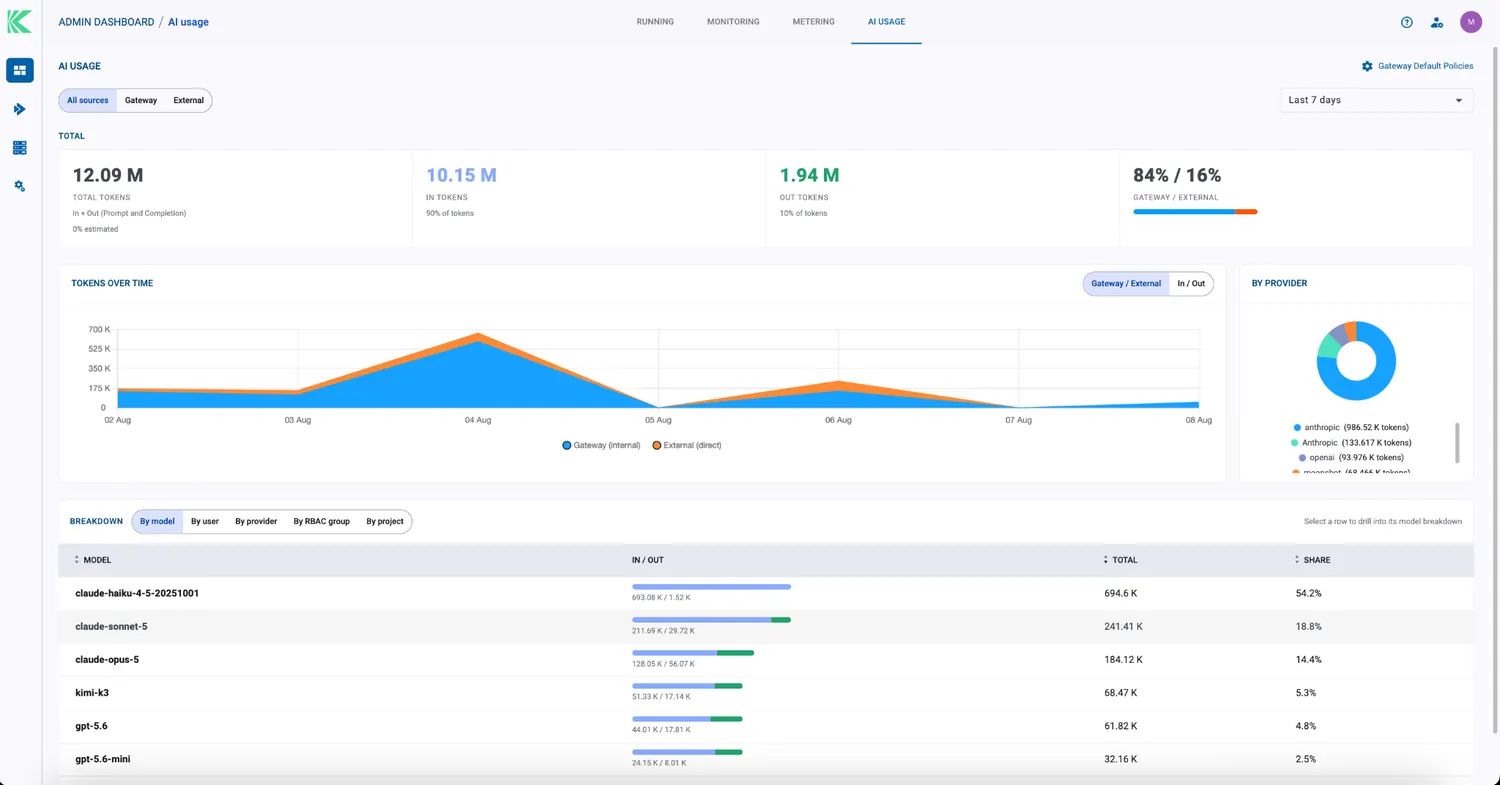Image resolution: width=1500 pixels, height=785 pixels.
Task: Open the Last 7 days dropdown
Action: point(1376,100)
